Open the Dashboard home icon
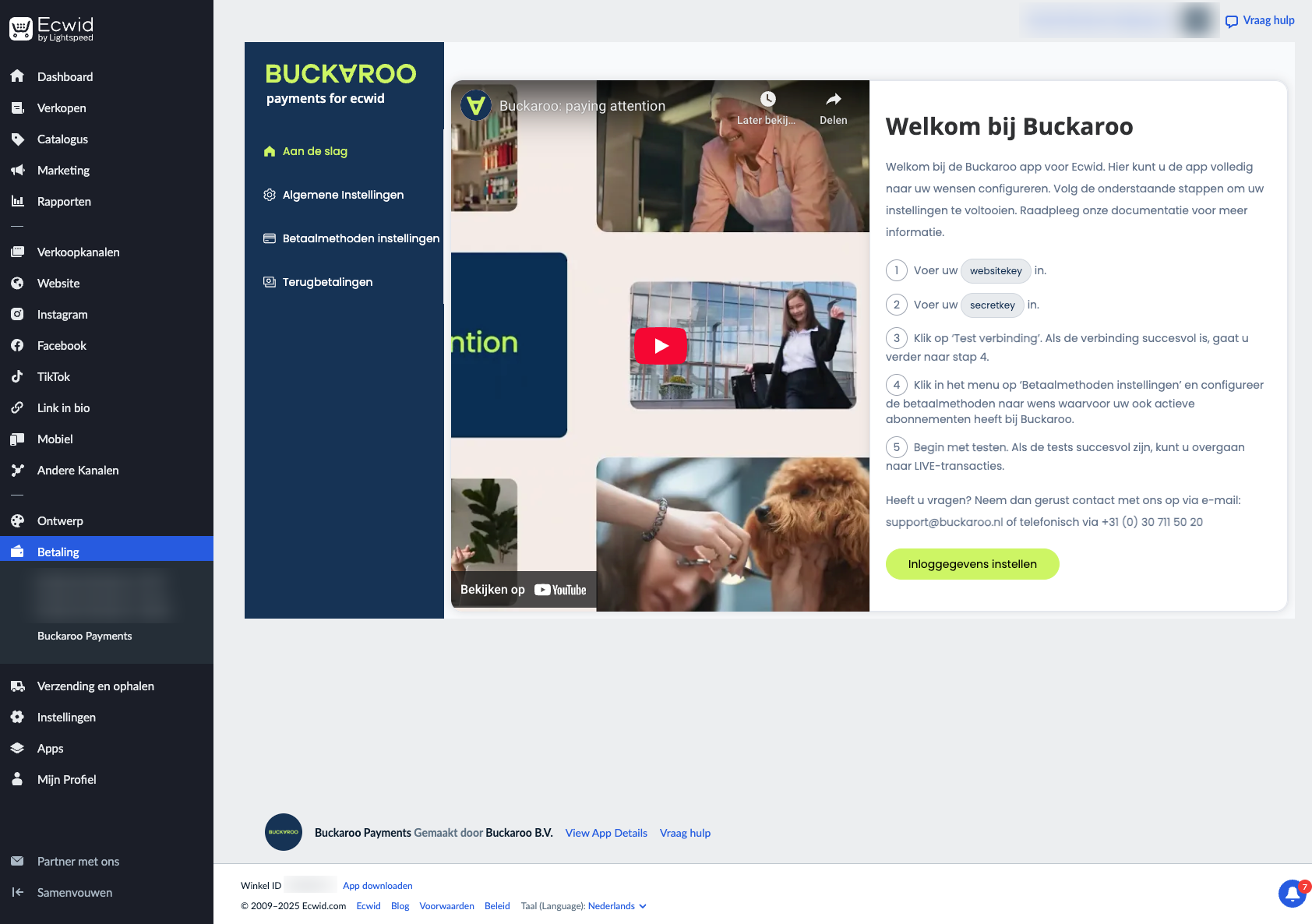Image resolution: width=1312 pixels, height=924 pixels. pyautogui.click(x=17, y=76)
